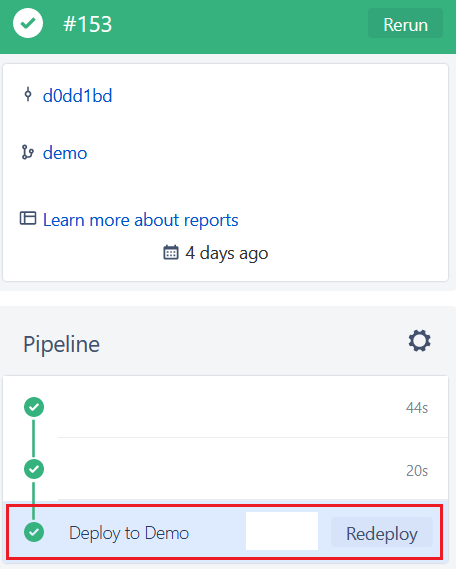Open commit d0dd1bd link
Viewport: 456px width, 569px height.
(x=77, y=95)
